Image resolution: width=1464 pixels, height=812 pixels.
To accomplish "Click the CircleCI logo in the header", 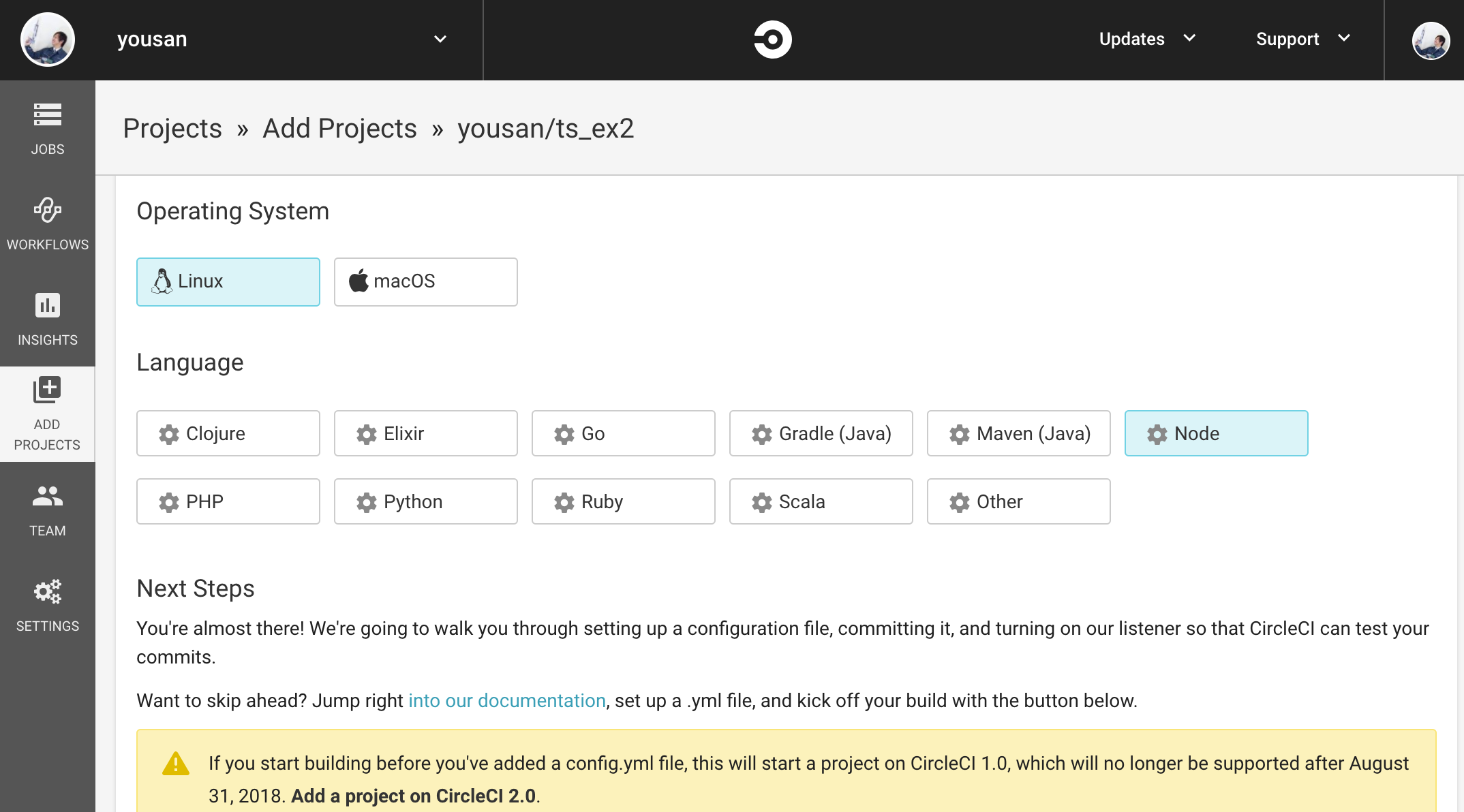I will (773, 39).
